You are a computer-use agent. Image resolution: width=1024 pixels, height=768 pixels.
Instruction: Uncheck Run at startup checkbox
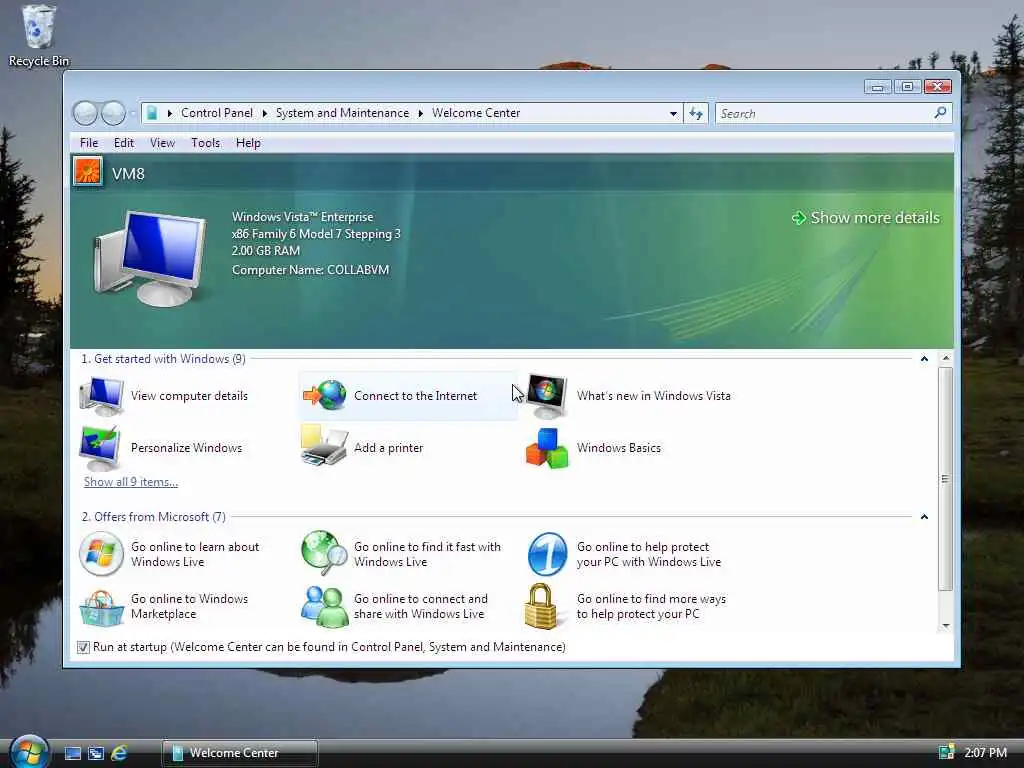click(x=83, y=647)
